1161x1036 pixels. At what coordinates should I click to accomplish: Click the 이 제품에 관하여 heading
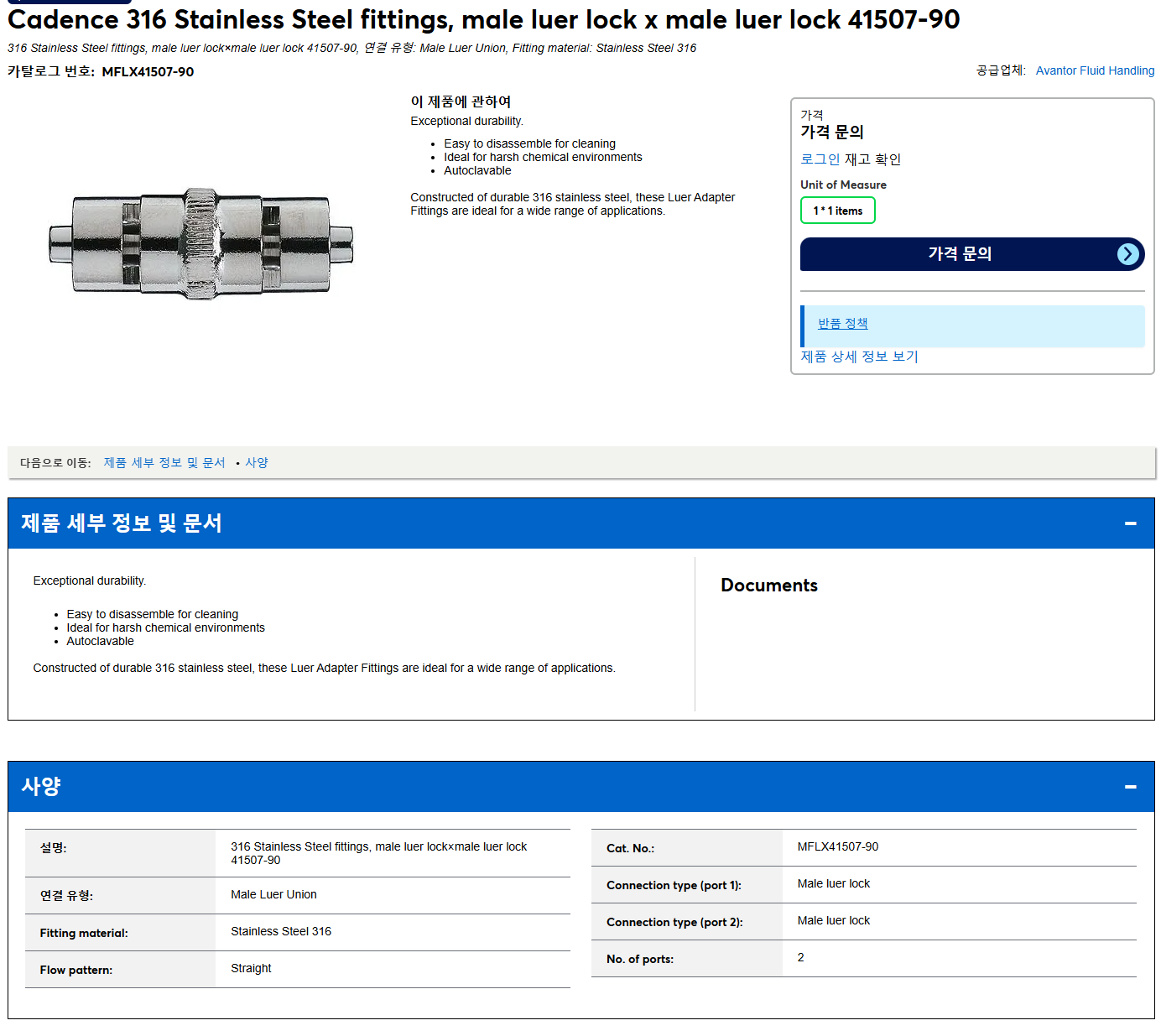(x=461, y=102)
